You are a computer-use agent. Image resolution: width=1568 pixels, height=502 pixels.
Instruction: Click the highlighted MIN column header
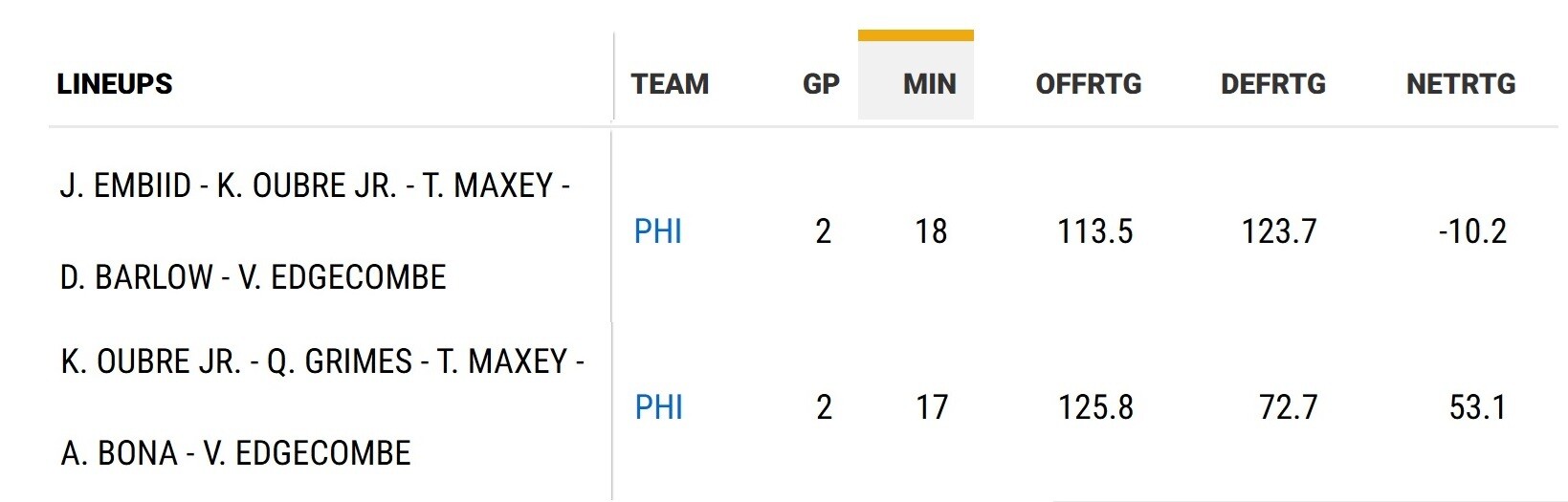pyautogui.click(x=929, y=84)
